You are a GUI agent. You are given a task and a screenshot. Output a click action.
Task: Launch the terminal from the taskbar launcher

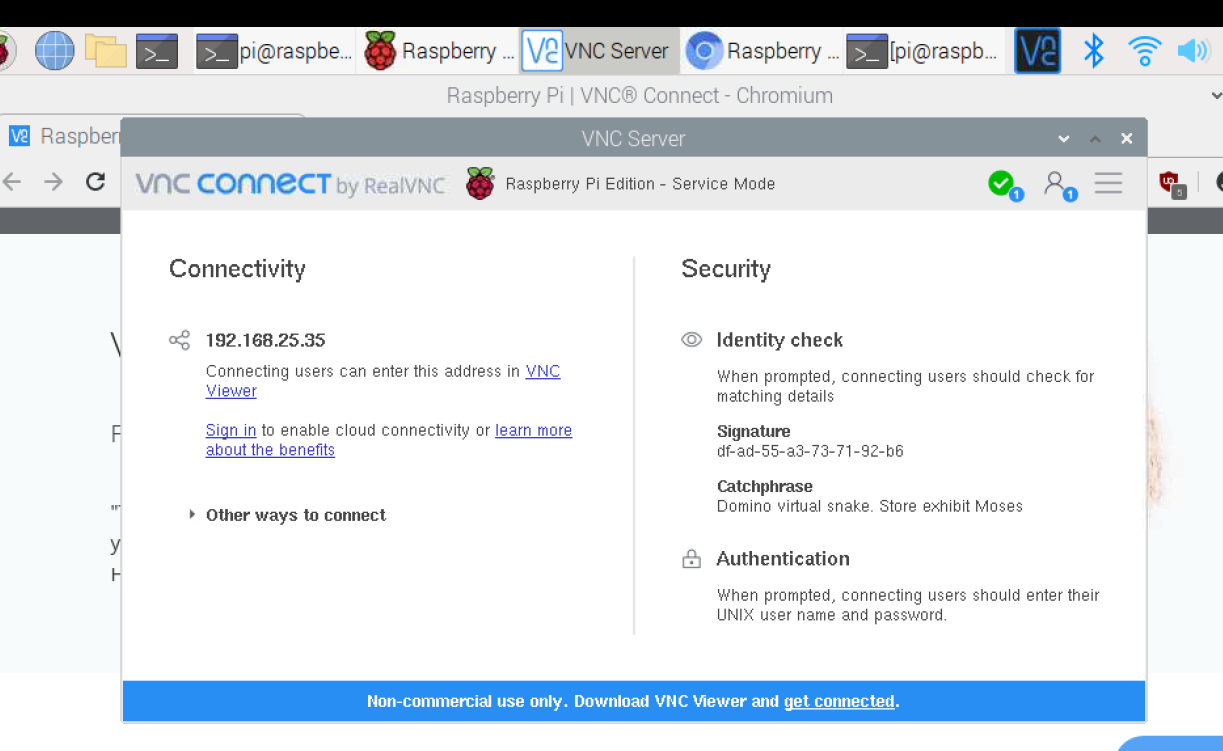click(x=157, y=50)
